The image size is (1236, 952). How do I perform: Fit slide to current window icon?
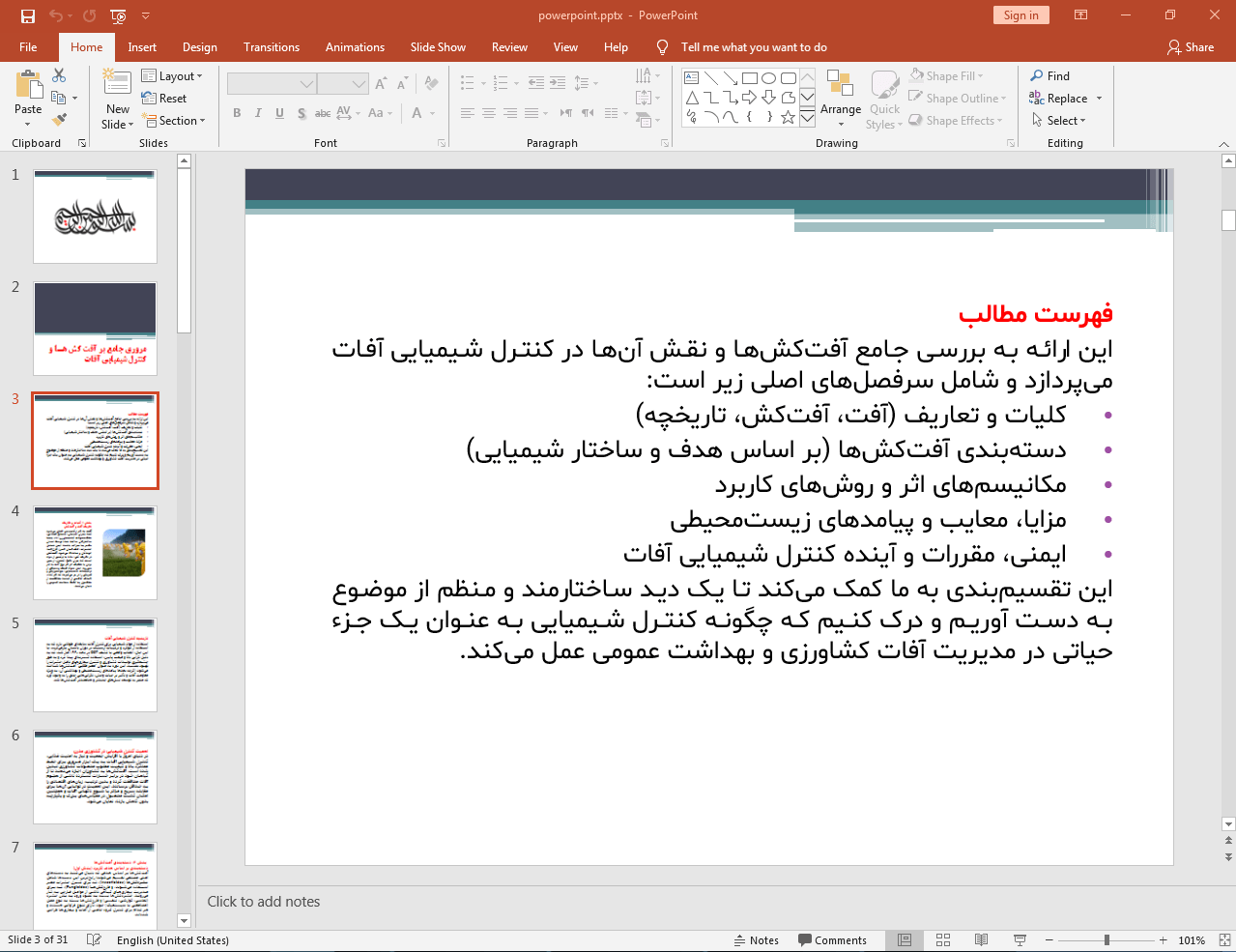tap(1224, 940)
